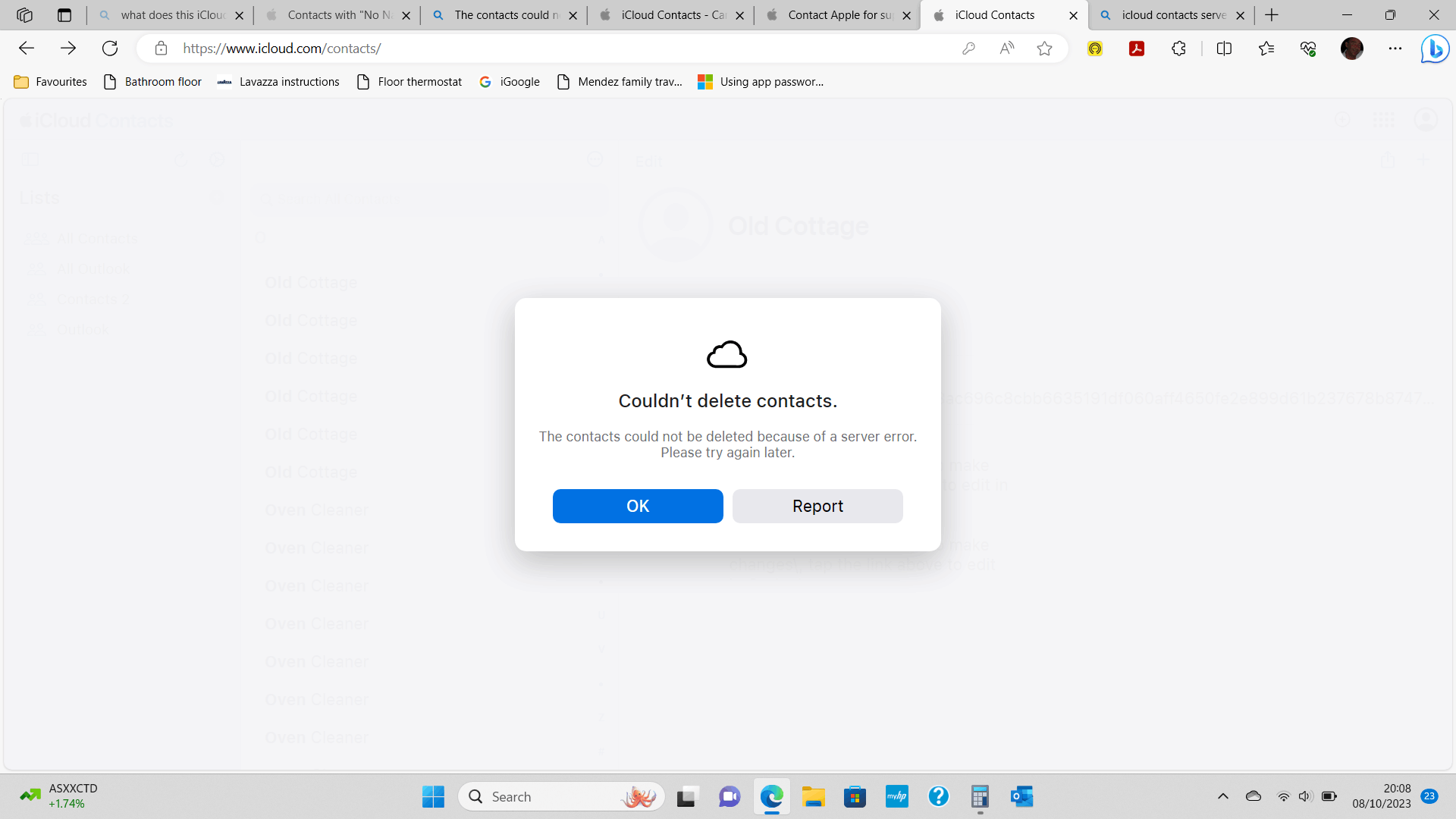The height and width of the screenshot is (819, 1456).
Task: Open Adobe Acrobat extension icon
Action: pos(1136,49)
